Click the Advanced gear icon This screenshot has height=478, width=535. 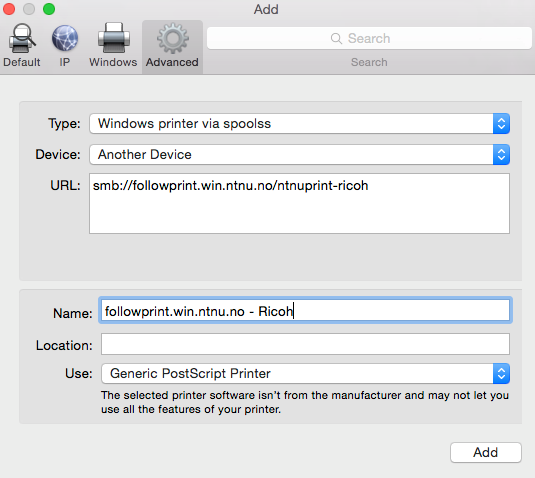pyautogui.click(x=173, y=38)
